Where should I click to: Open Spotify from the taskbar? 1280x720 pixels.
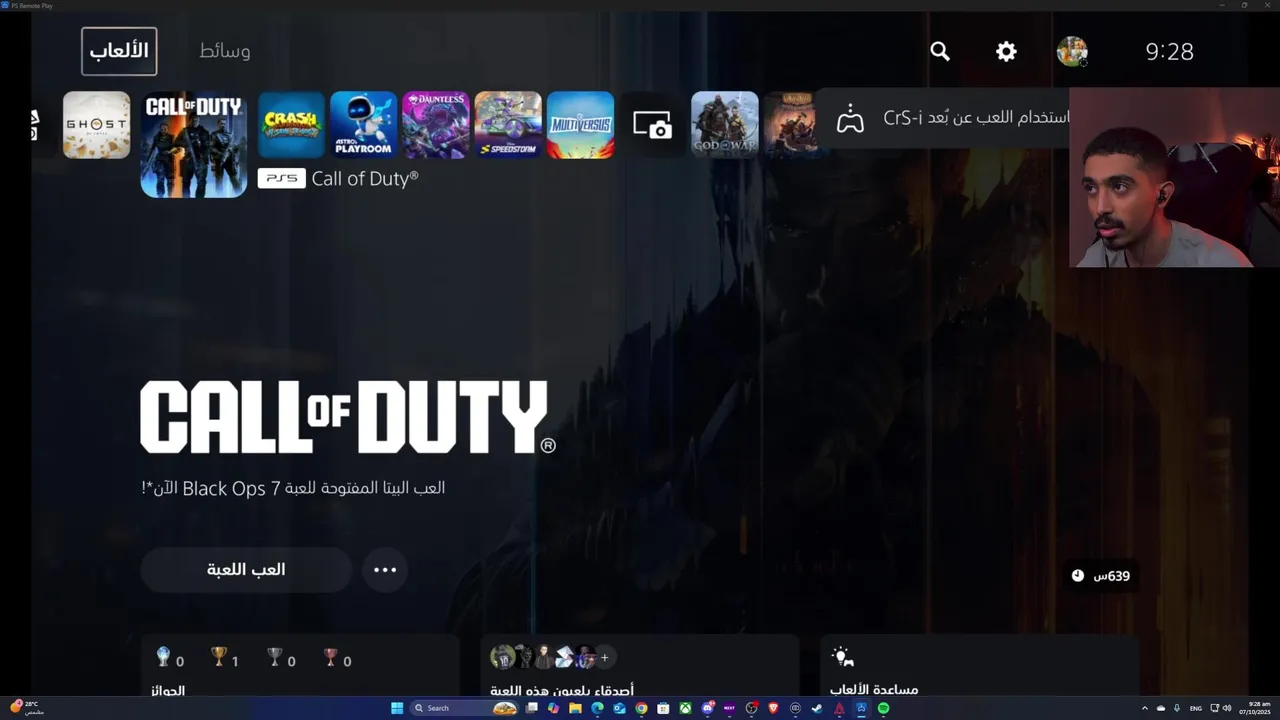tap(883, 708)
